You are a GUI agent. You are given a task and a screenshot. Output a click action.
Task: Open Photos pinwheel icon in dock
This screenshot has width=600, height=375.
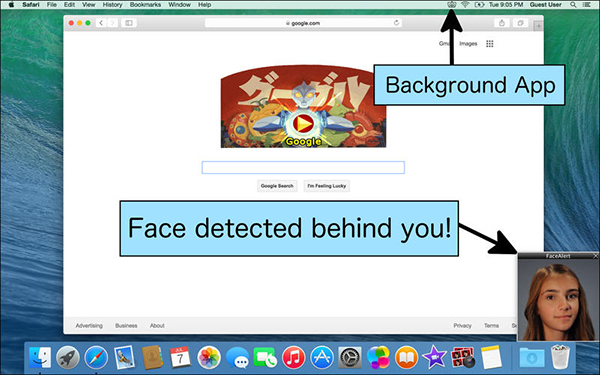pyautogui.click(x=209, y=357)
